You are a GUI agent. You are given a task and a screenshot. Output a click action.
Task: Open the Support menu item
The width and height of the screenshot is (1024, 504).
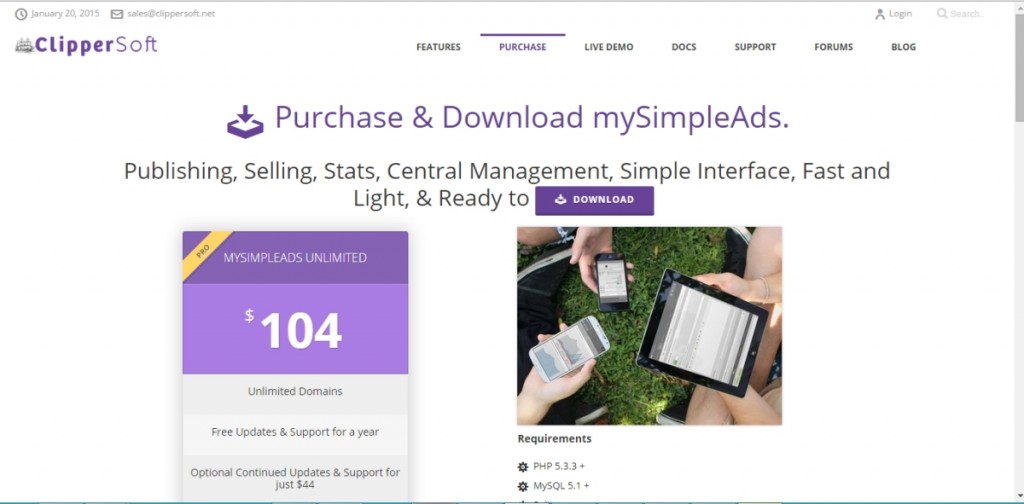pos(755,47)
